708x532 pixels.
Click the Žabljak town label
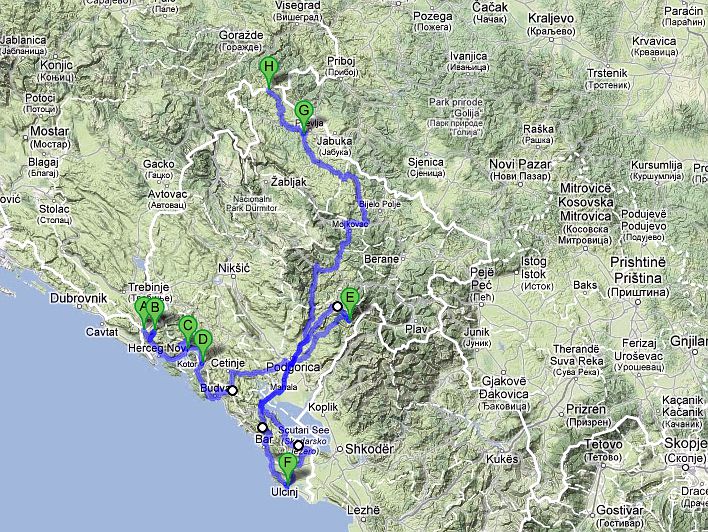click(x=289, y=182)
